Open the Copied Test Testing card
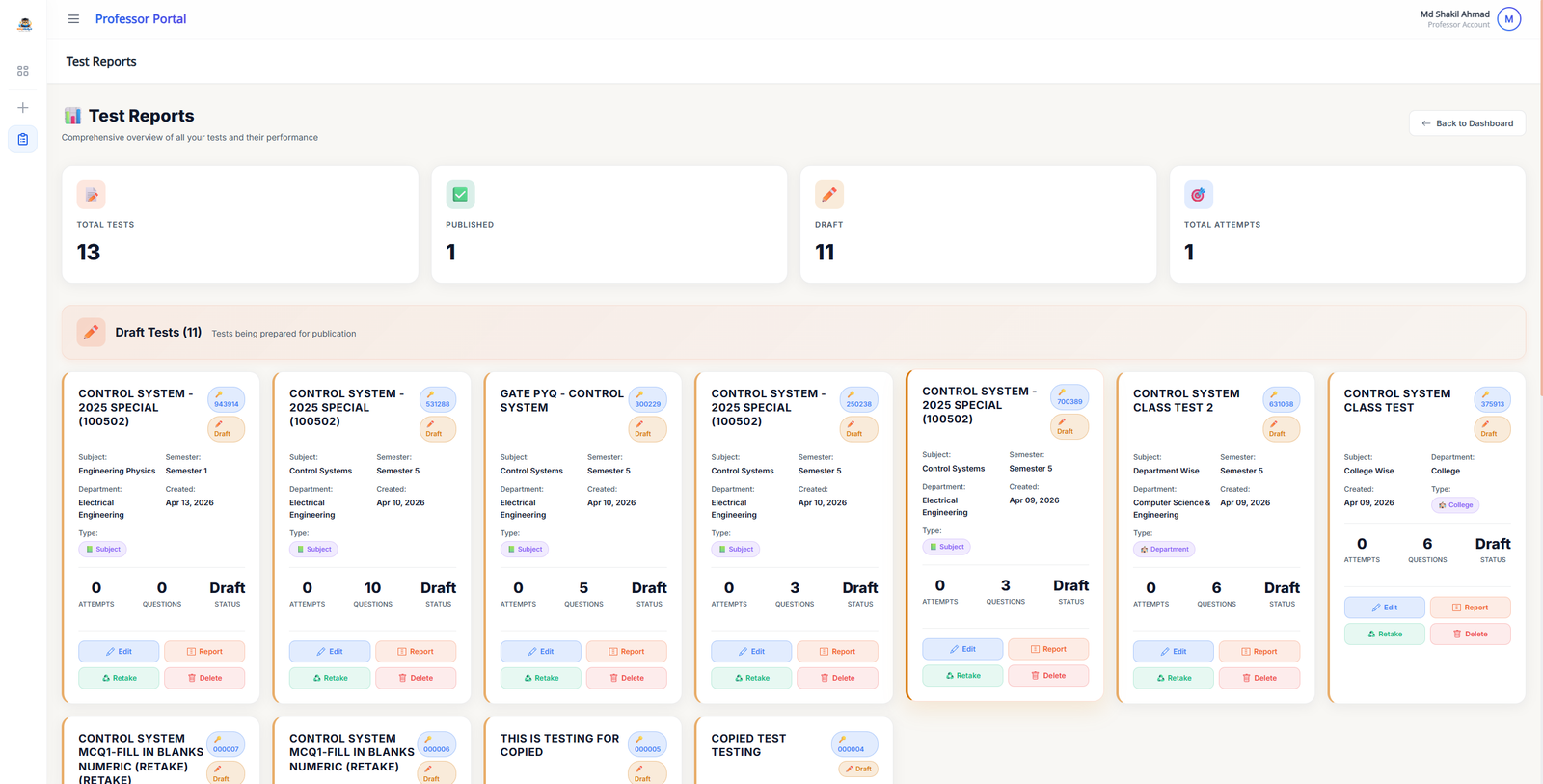This screenshot has height=784, width=1543. tap(748, 745)
